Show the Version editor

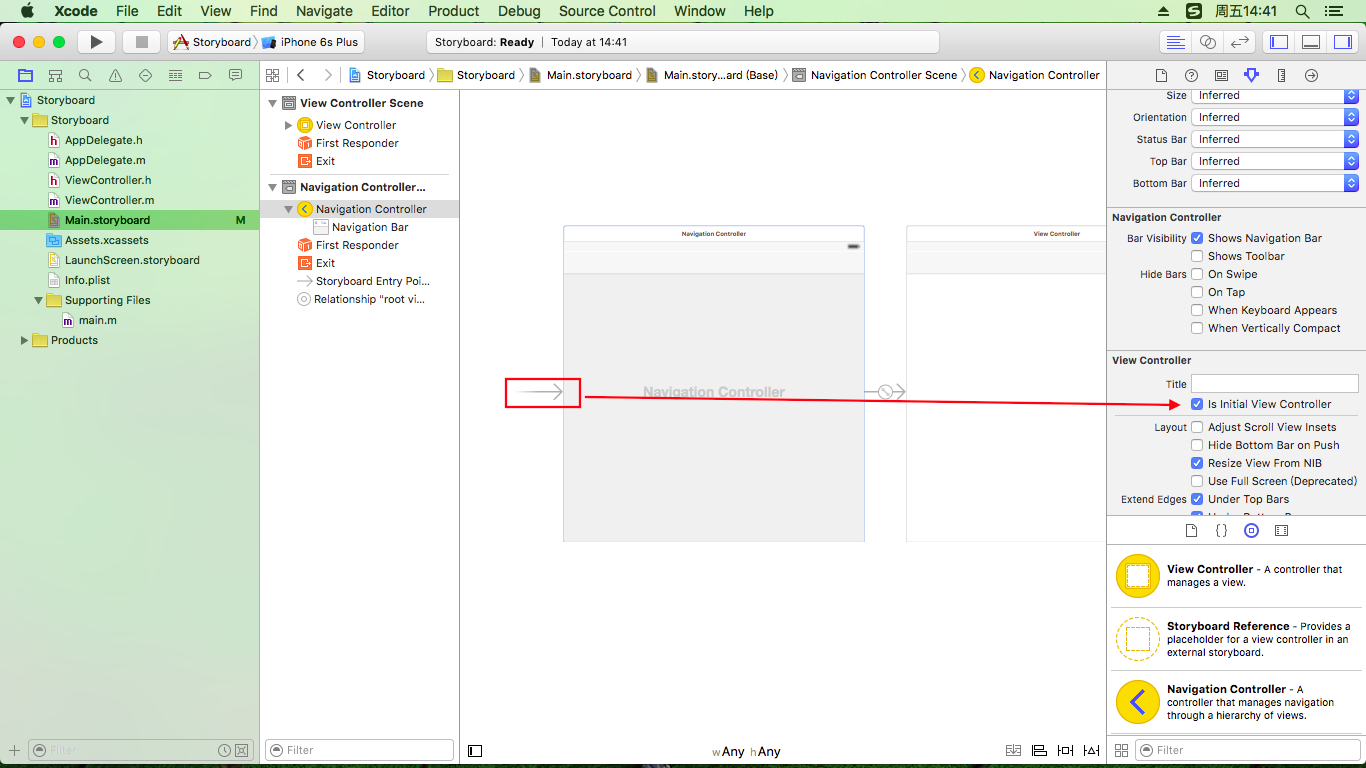1238,42
